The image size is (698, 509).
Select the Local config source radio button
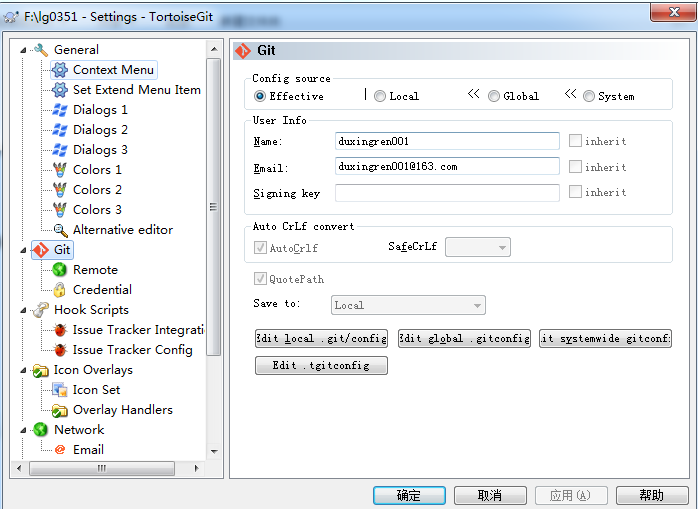[380, 96]
